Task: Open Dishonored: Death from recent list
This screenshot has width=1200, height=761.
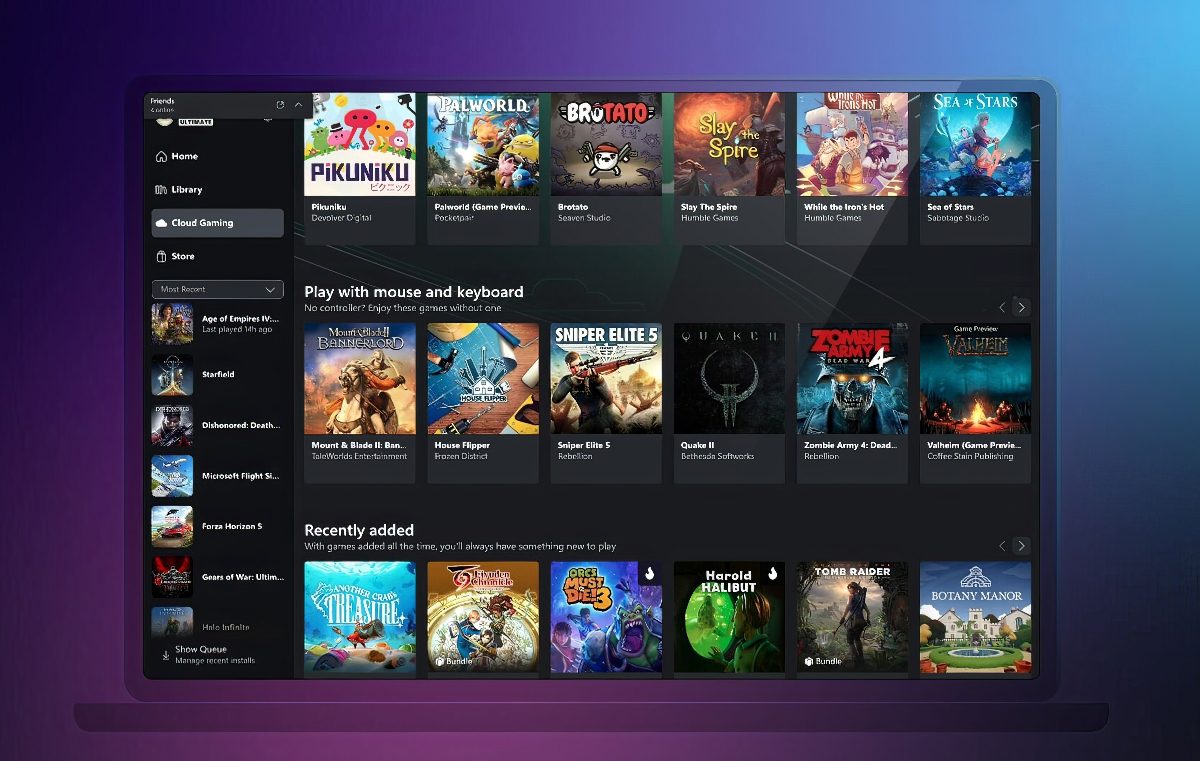Action: 217,425
